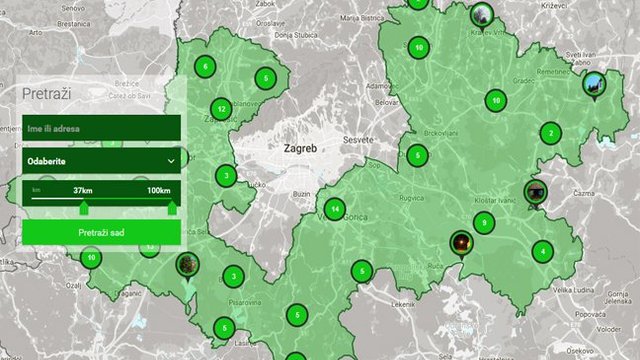Open cluster marker 3 above Pisarovina

[234, 276]
